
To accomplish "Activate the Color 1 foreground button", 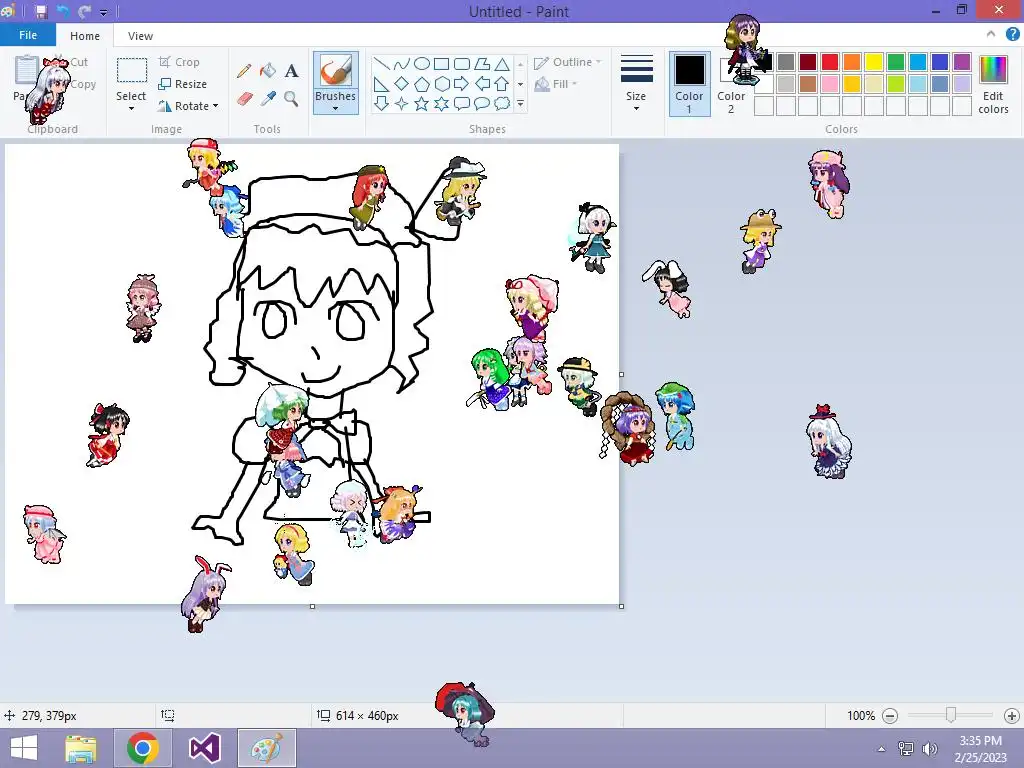I will (x=690, y=84).
